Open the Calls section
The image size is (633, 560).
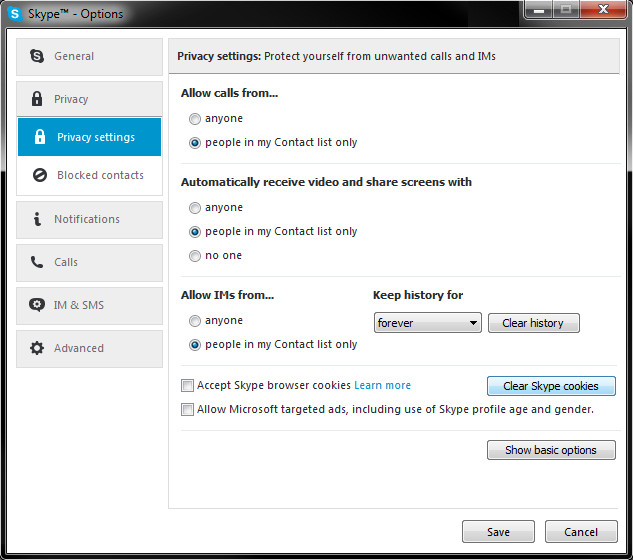coord(89,263)
